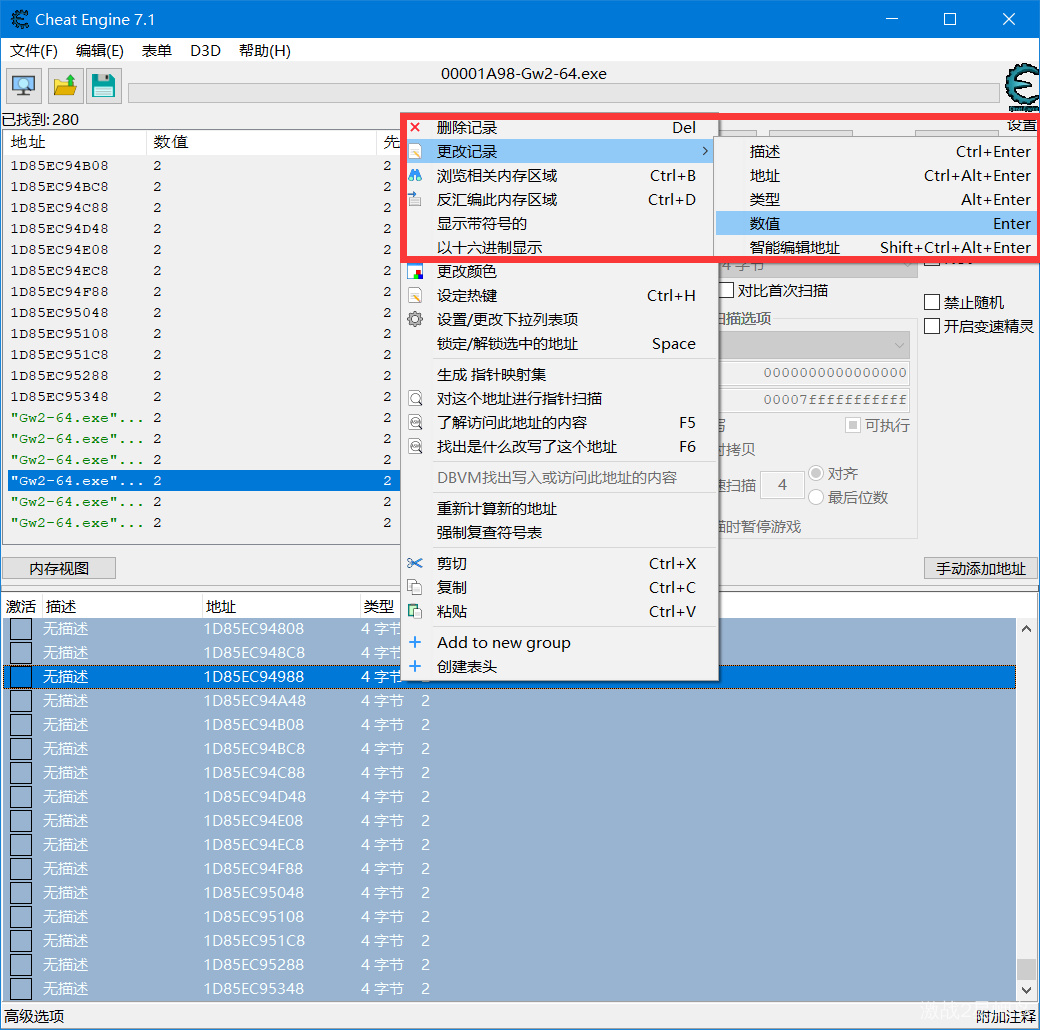Select 显示带符号的 menu entry

click(x=560, y=224)
